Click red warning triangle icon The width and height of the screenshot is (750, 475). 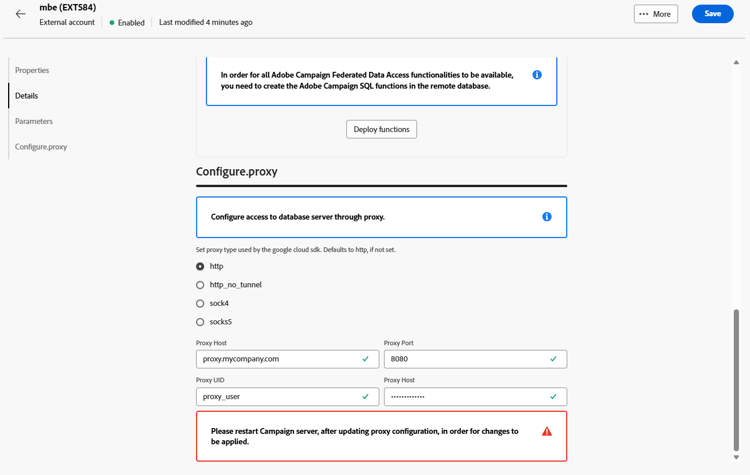547,431
